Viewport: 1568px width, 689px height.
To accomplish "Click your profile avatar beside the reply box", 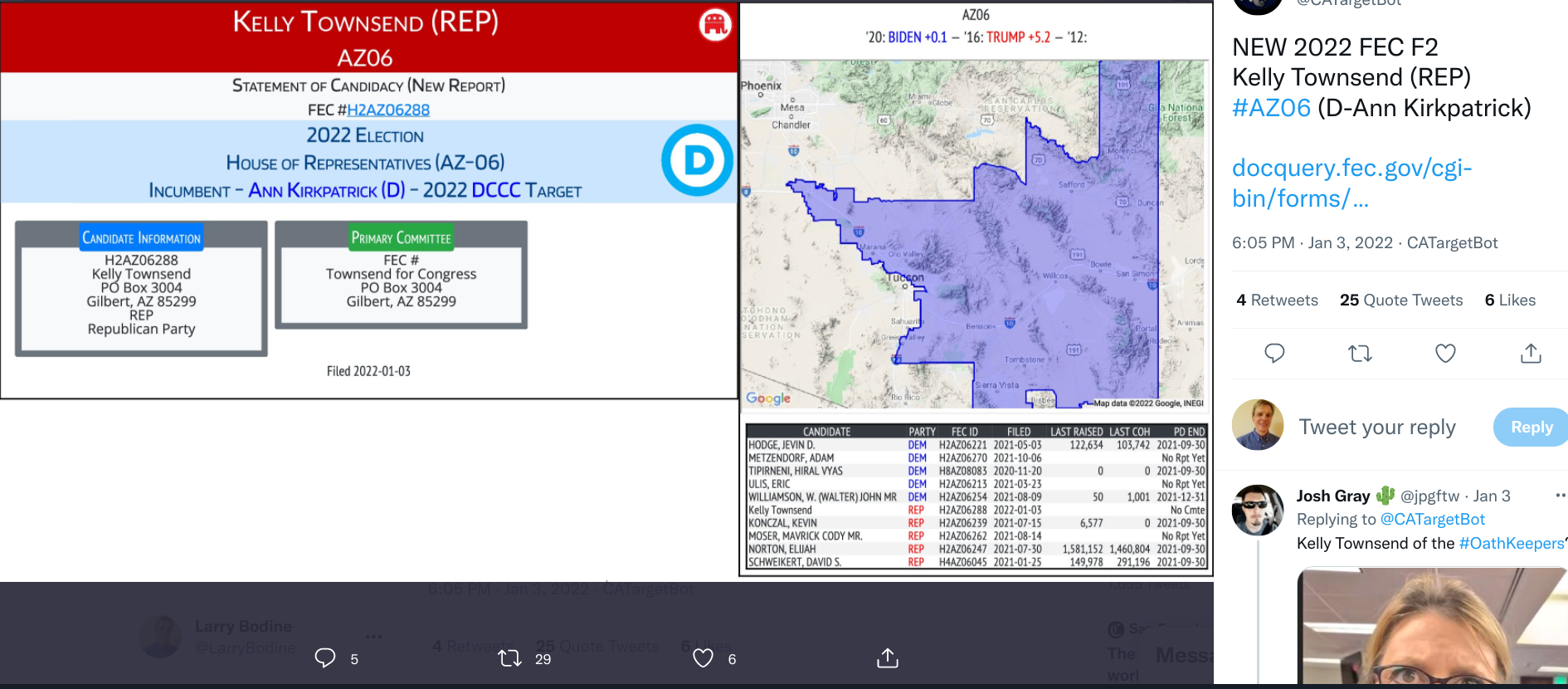I will pos(1258,425).
